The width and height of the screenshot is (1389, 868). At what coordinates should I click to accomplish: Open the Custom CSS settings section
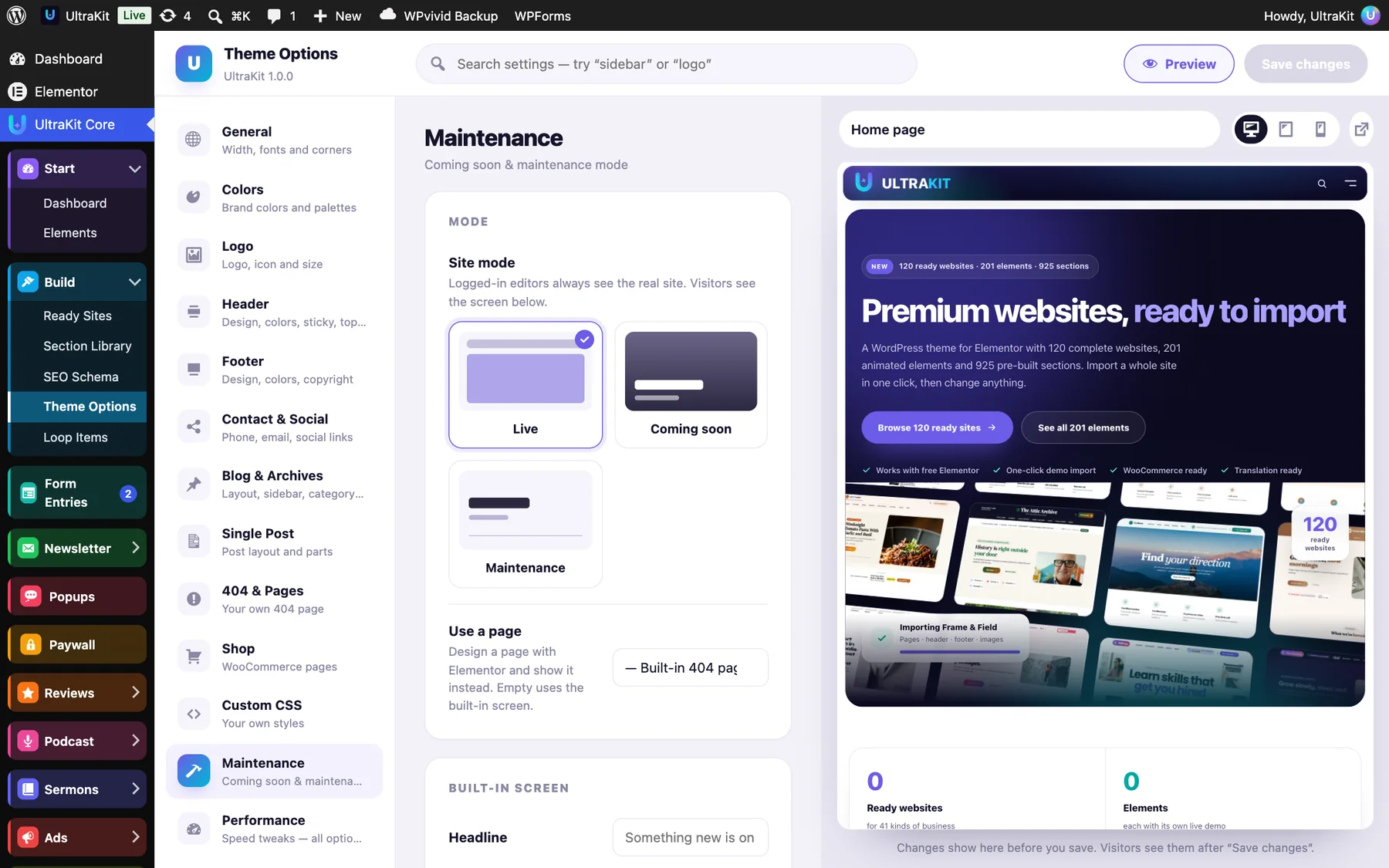coord(275,714)
